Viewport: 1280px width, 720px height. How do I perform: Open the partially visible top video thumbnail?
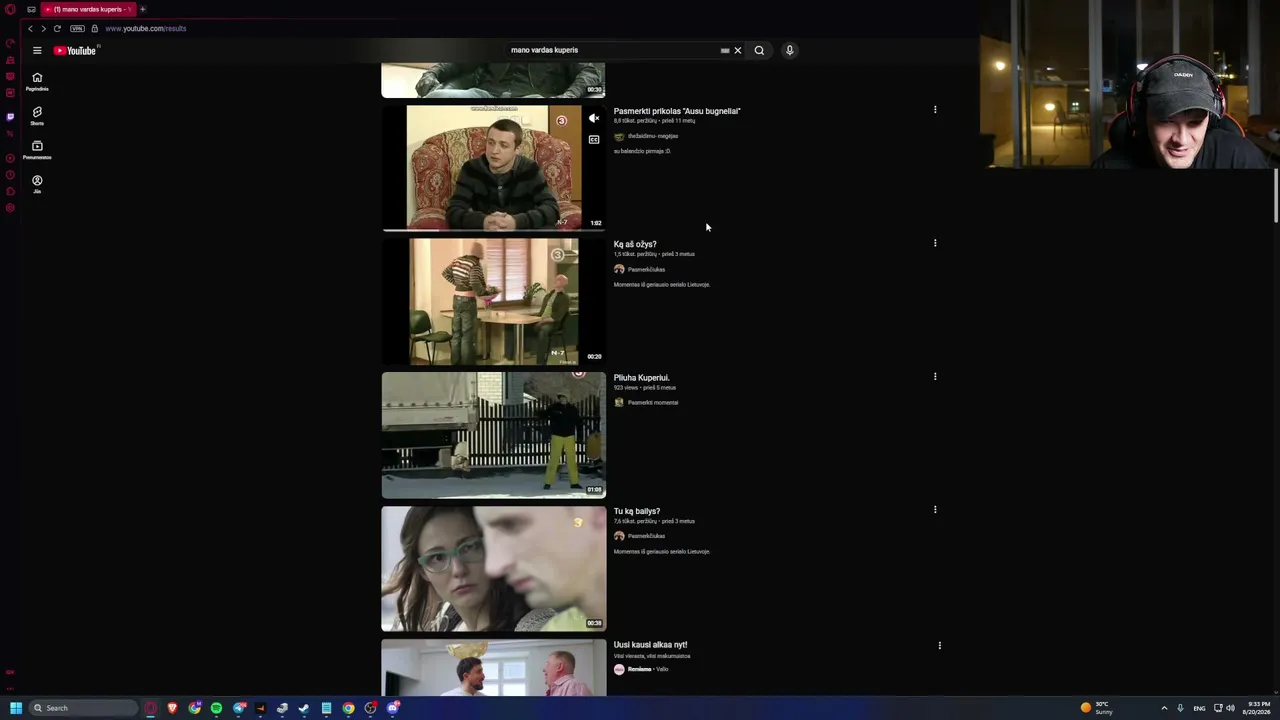click(x=493, y=80)
